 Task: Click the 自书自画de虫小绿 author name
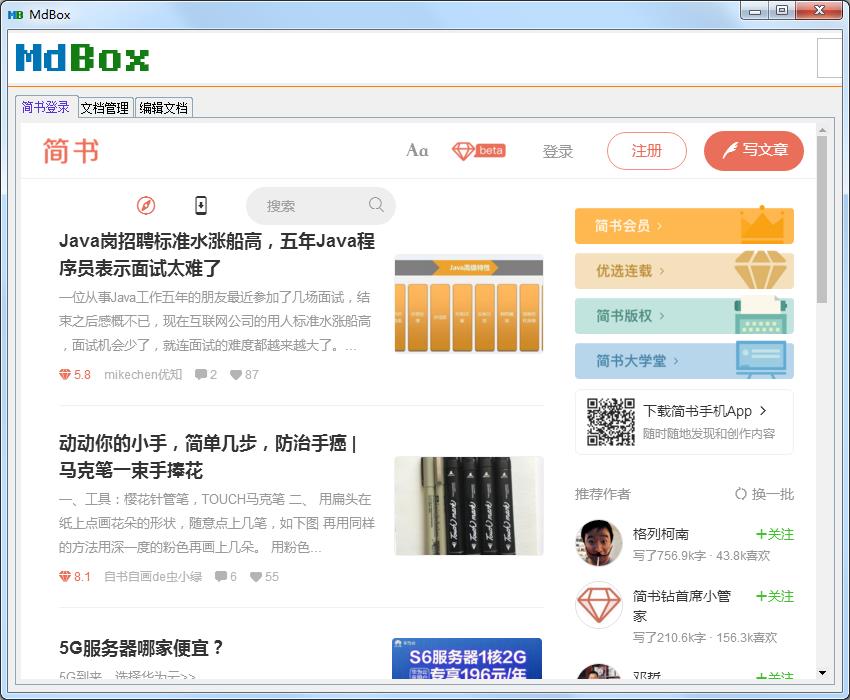[152, 576]
